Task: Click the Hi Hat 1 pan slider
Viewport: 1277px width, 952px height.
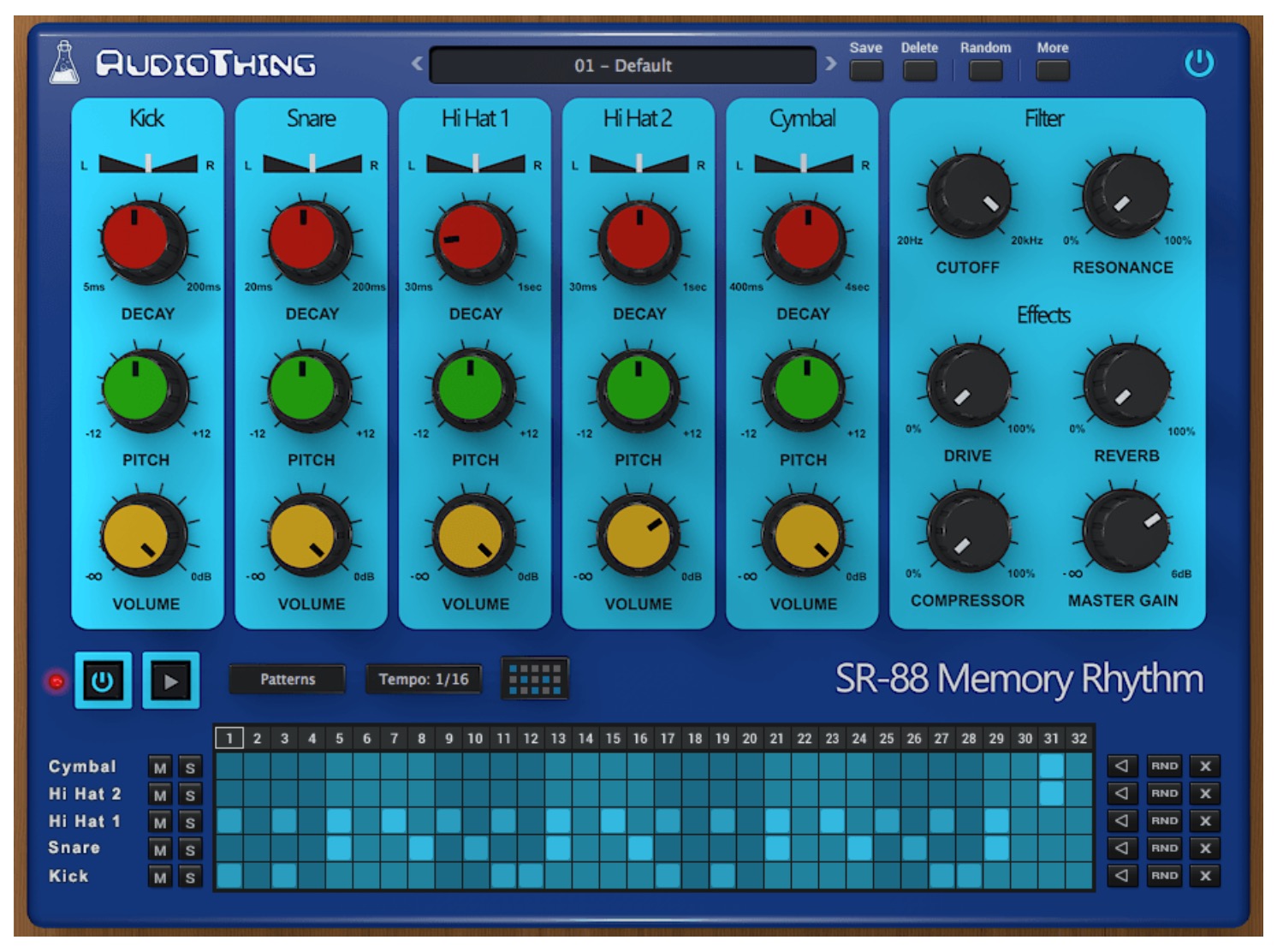Action: tap(476, 163)
